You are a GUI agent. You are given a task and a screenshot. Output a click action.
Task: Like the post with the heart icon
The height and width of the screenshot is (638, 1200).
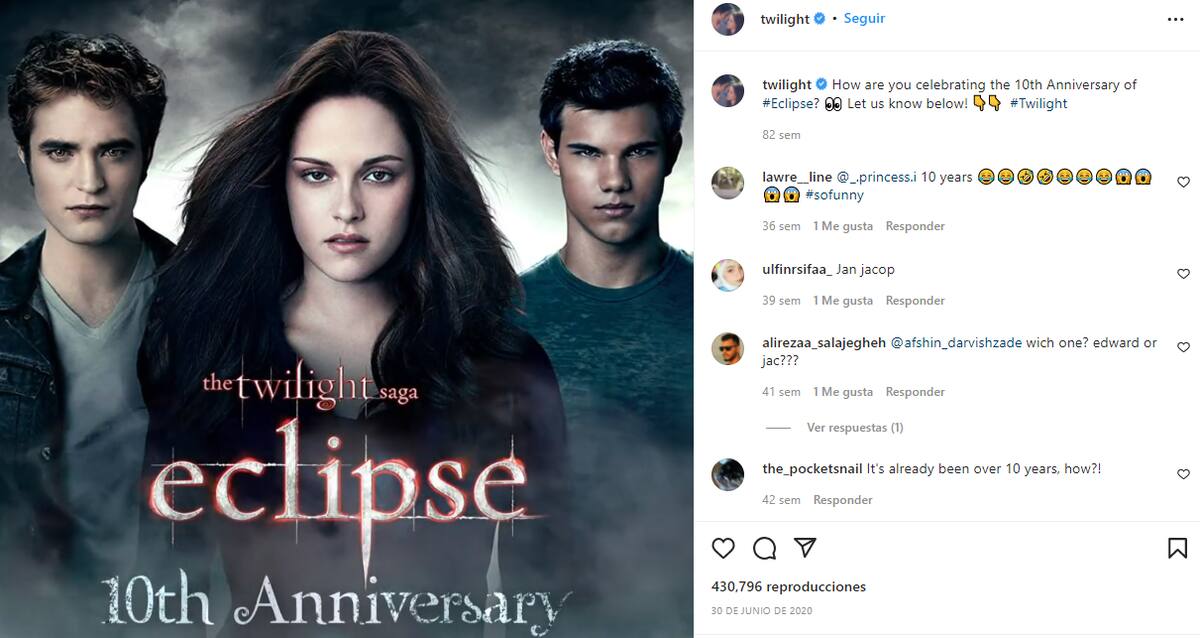[x=723, y=548]
